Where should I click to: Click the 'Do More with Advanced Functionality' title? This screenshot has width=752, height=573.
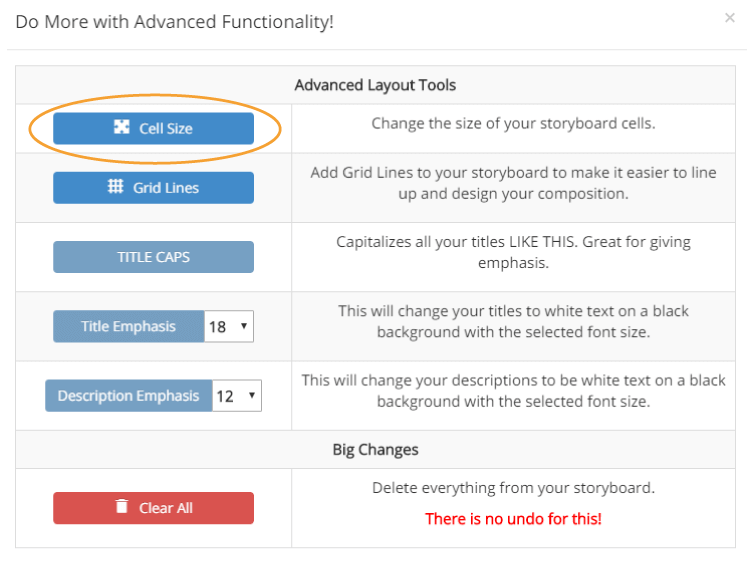click(175, 21)
